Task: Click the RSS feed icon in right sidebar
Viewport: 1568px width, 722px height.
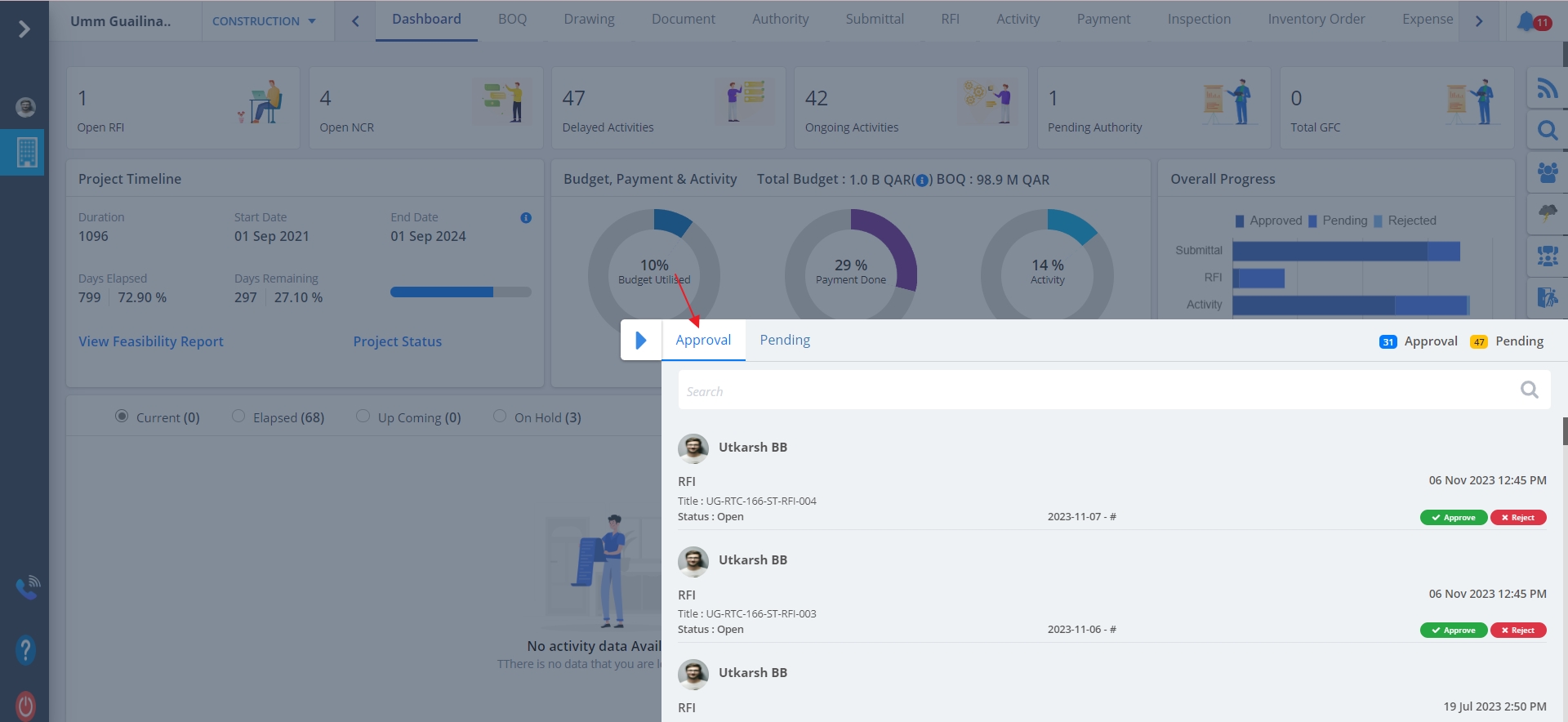Action: pyautogui.click(x=1547, y=88)
